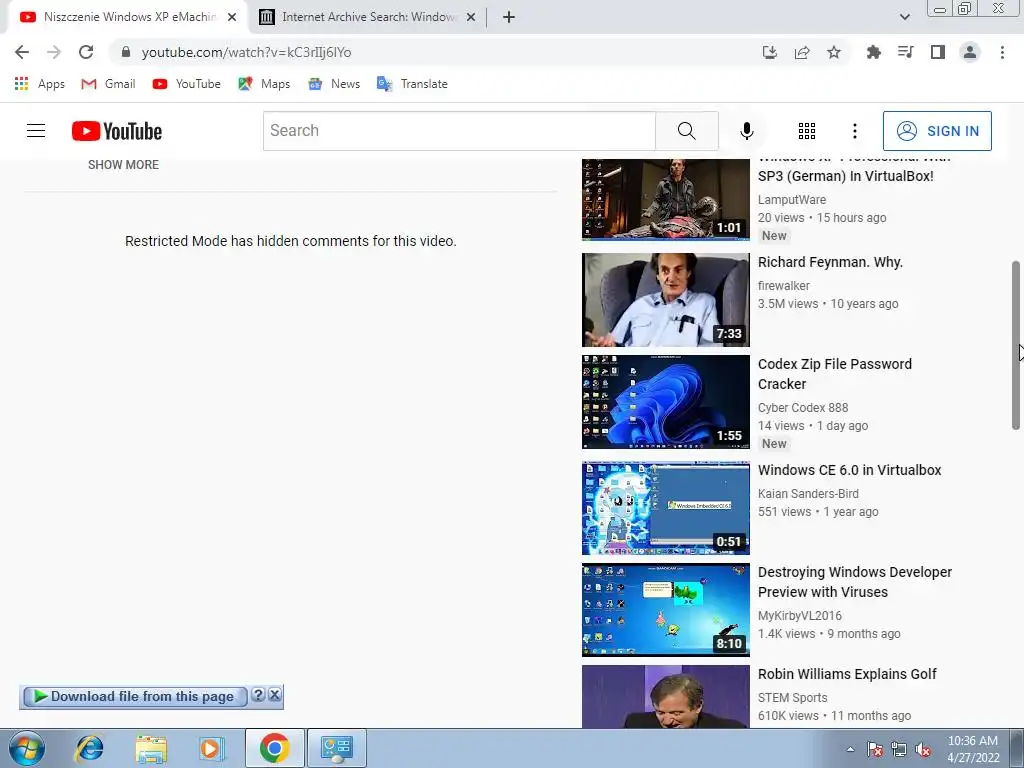Open Destroying Windows Developer Preview thumbnail
Image resolution: width=1024 pixels, height=768 pixels.
[x=665, y=609]
